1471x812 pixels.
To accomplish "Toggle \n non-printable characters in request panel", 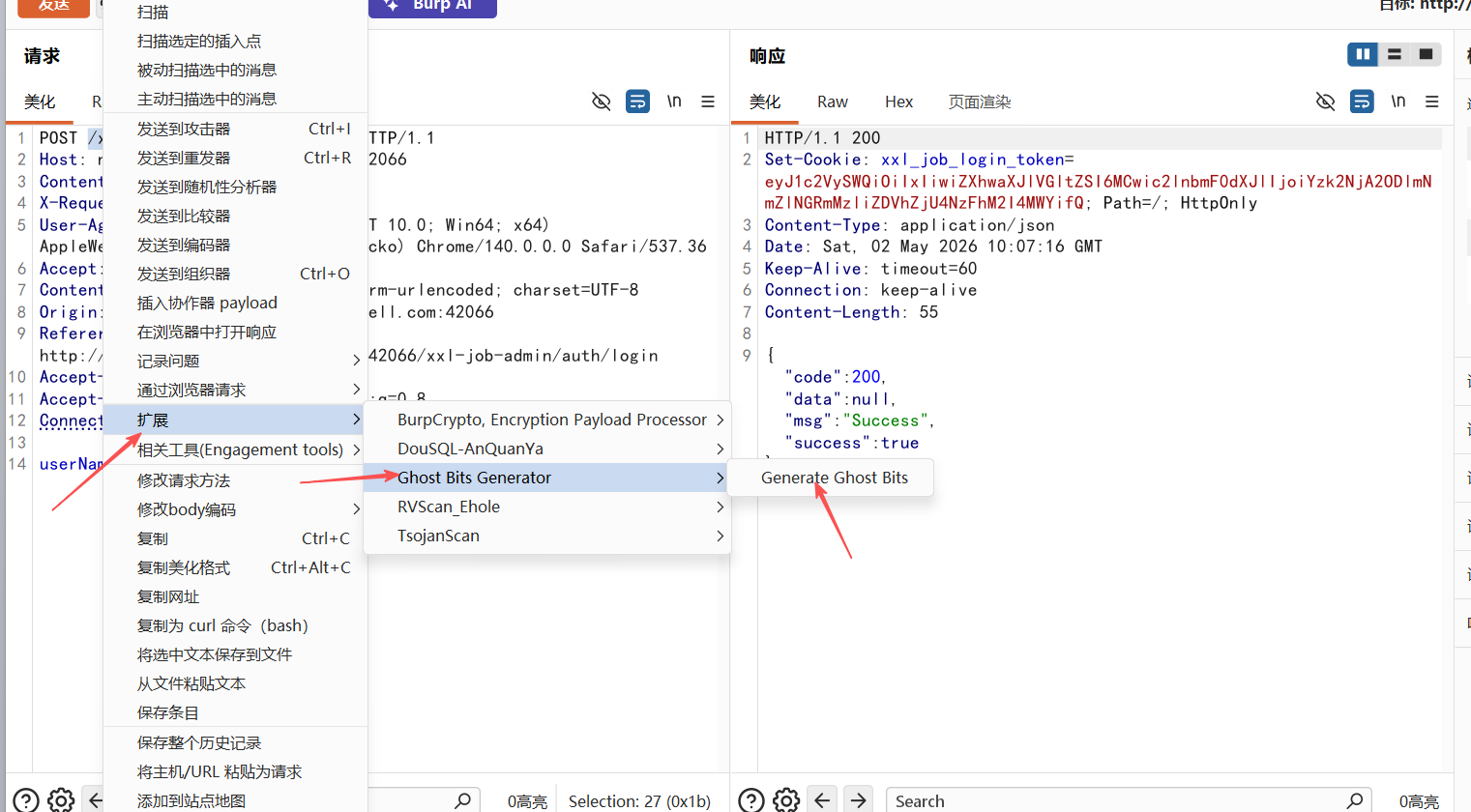I will pyautogui.click(x=674, y=101).
